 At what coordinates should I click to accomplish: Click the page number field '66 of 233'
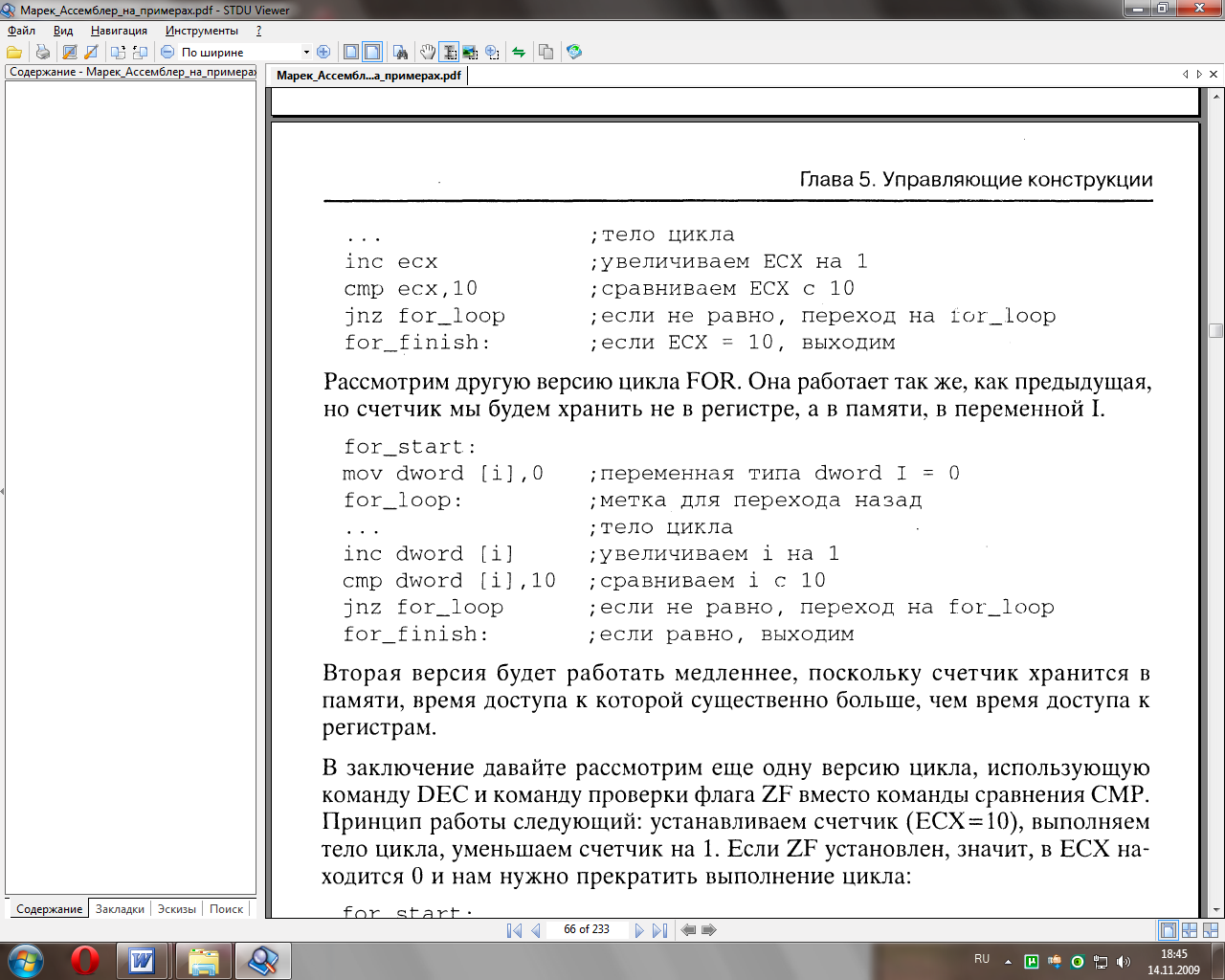pos(587,929)
